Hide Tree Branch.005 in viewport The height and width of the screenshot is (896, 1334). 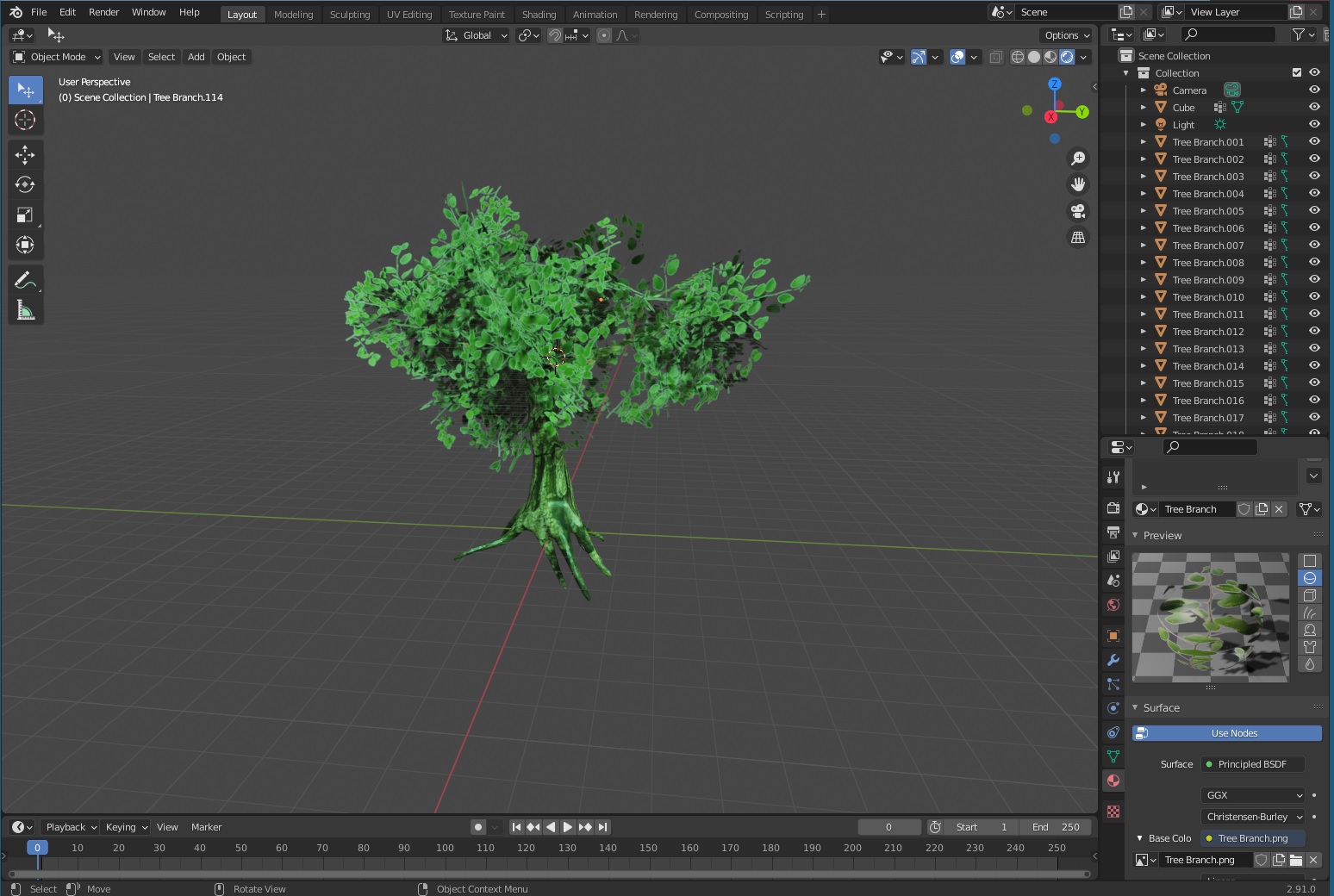[x=1314, y=210]
